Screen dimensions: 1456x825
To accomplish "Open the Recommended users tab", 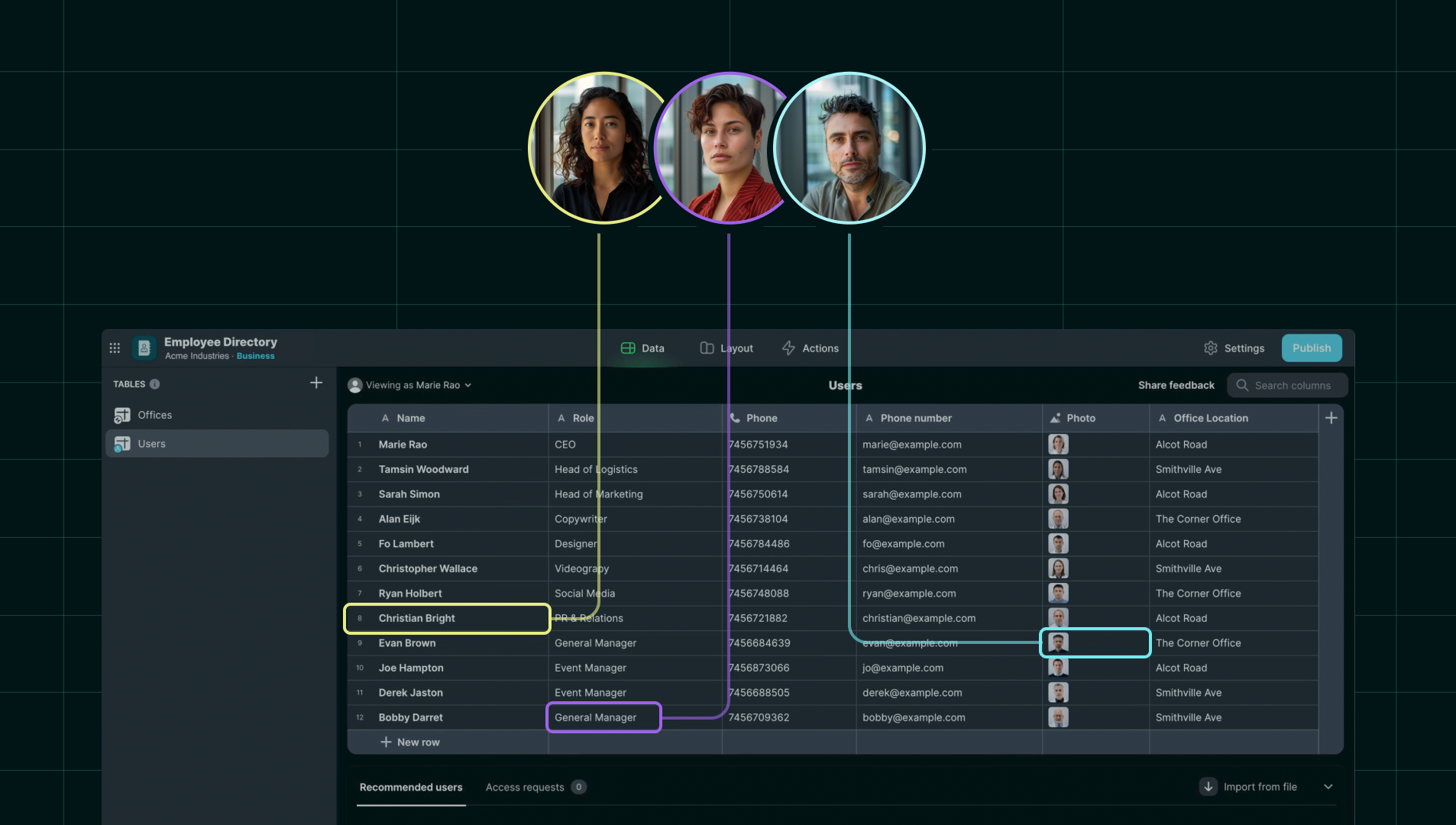I will 411,788.
